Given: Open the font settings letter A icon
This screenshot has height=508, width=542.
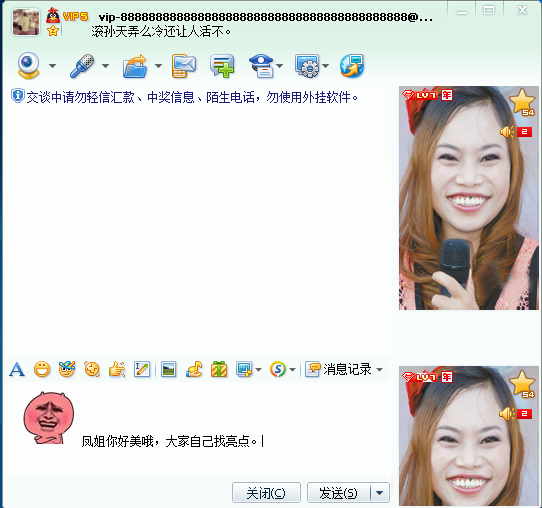Looking at the screenshot, I should pos(17,369).
